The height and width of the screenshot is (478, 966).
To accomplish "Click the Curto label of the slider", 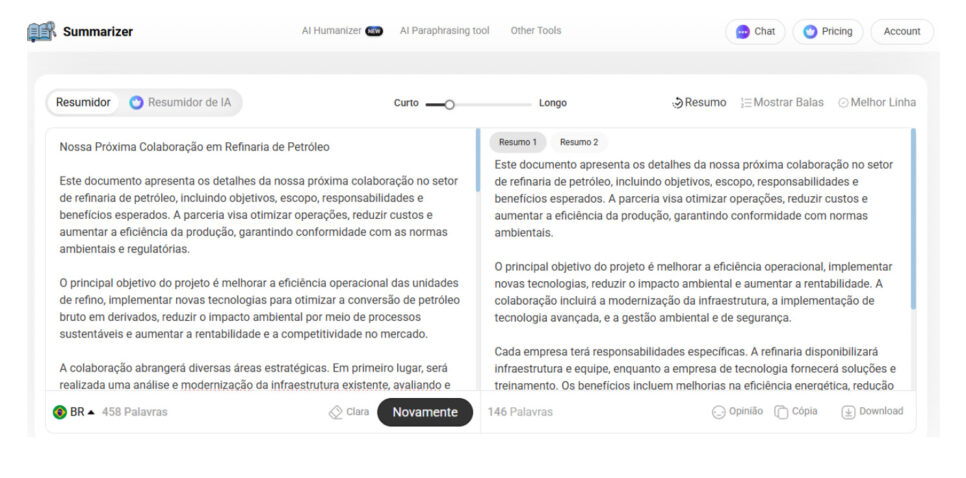I will pyautogui.click(x=406, y=103).
